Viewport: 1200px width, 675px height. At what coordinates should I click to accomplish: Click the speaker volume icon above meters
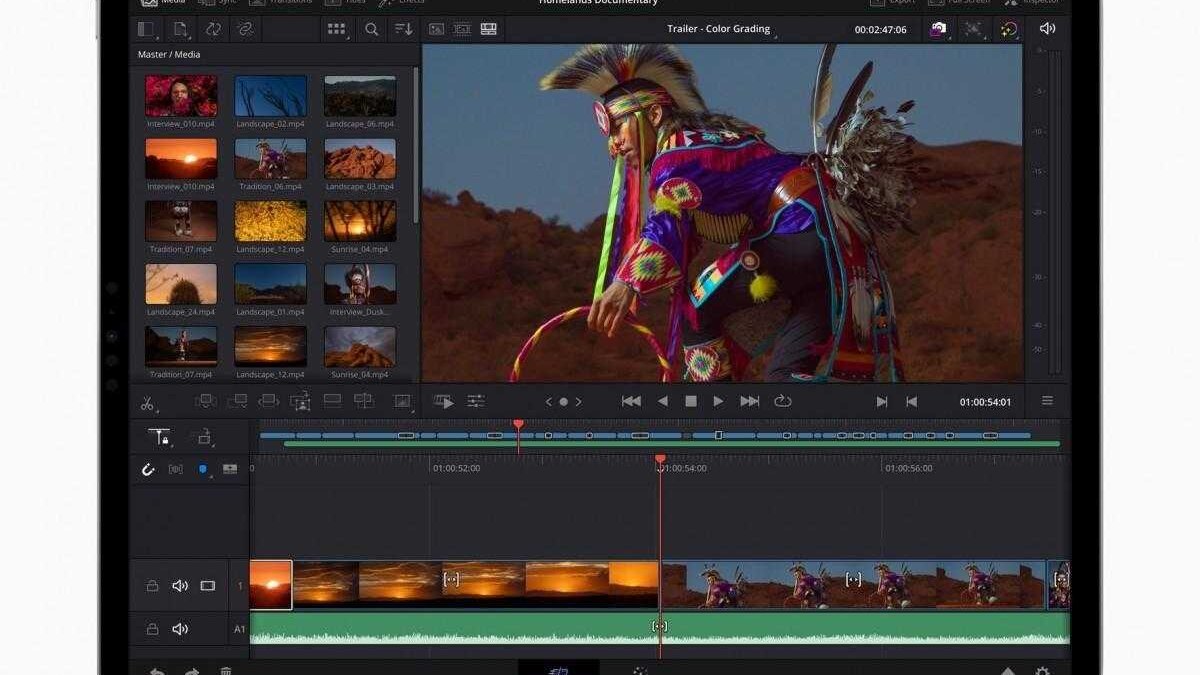pos(1046,29)
